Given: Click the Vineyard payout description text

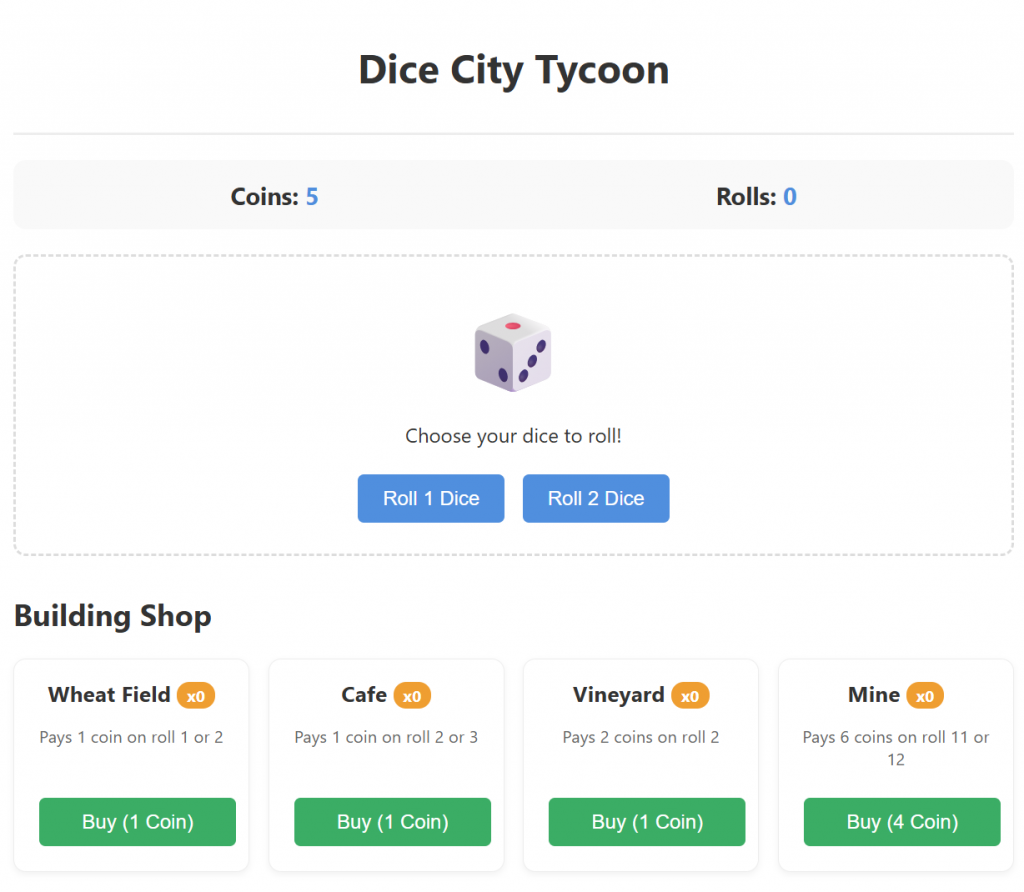Looking at the screenshot, I should 641,737.
